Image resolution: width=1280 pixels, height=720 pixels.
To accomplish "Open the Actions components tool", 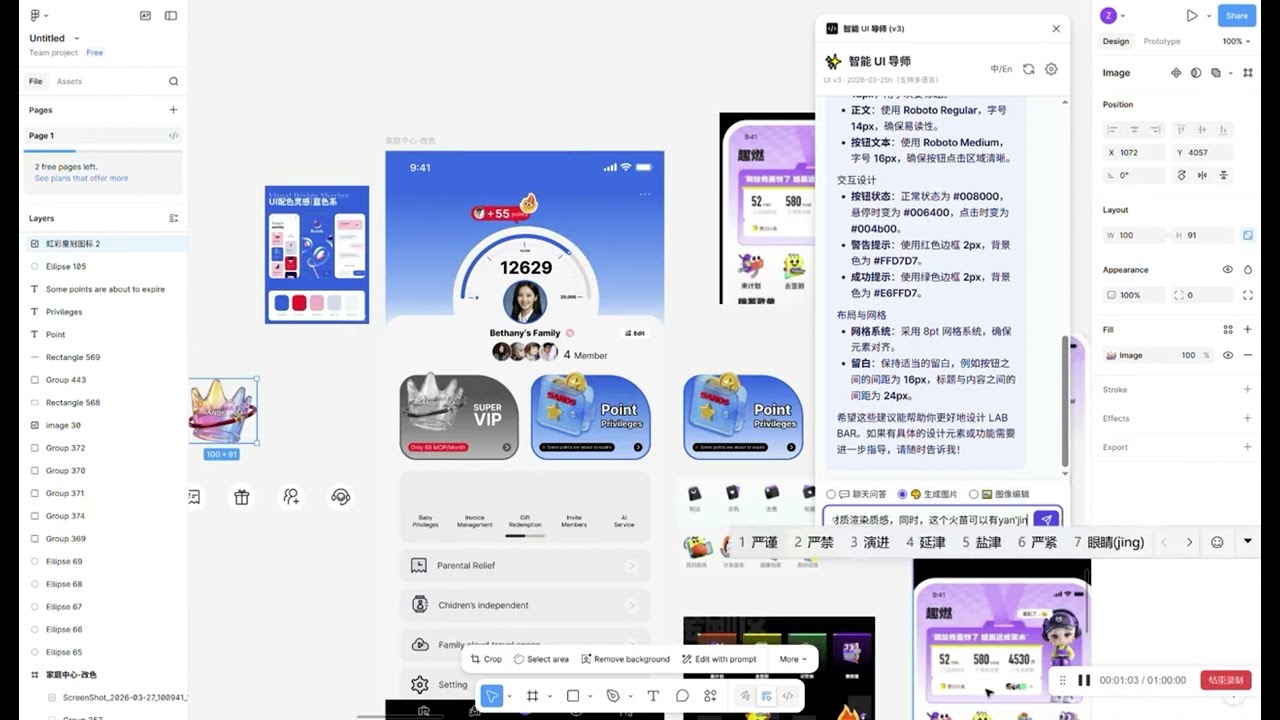I will point(710,696).
